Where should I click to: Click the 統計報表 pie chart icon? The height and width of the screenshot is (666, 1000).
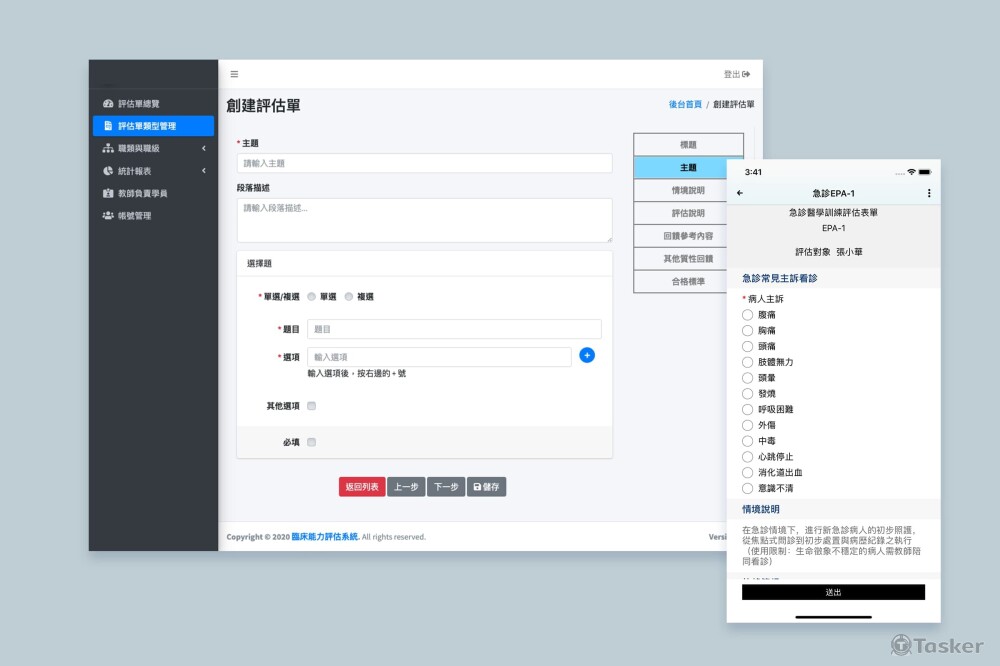[107, 170]
